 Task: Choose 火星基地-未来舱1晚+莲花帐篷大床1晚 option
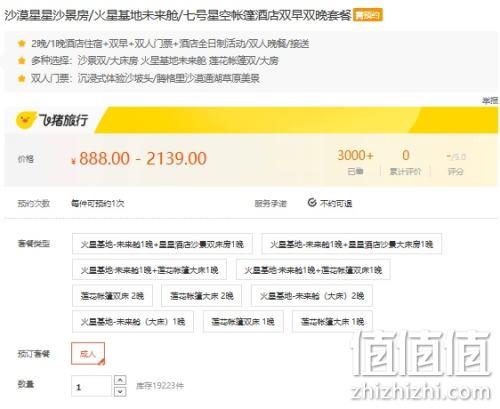[149, 269]
